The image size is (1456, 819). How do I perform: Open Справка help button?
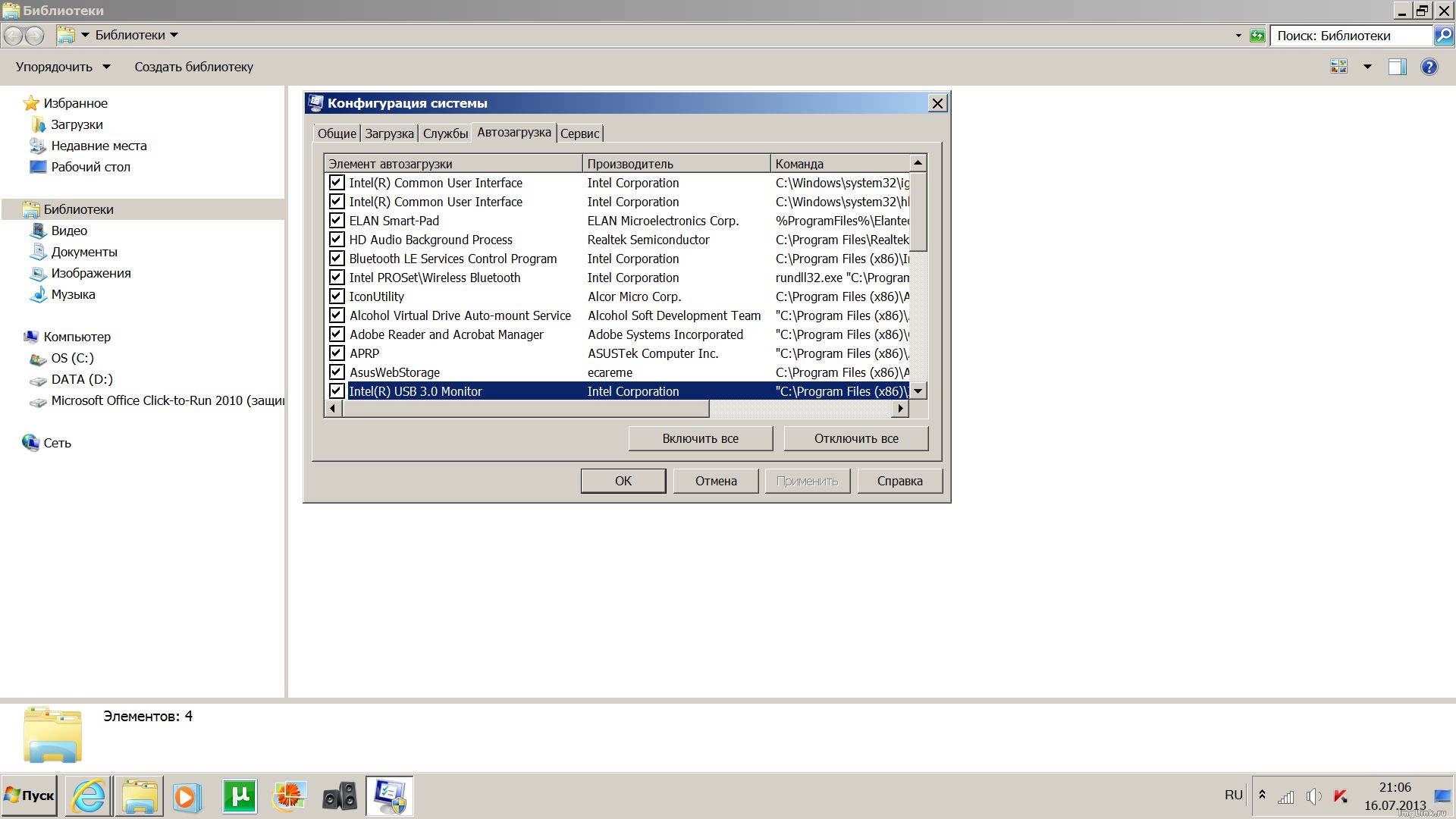pyautogui.click(x=900, y=481)
